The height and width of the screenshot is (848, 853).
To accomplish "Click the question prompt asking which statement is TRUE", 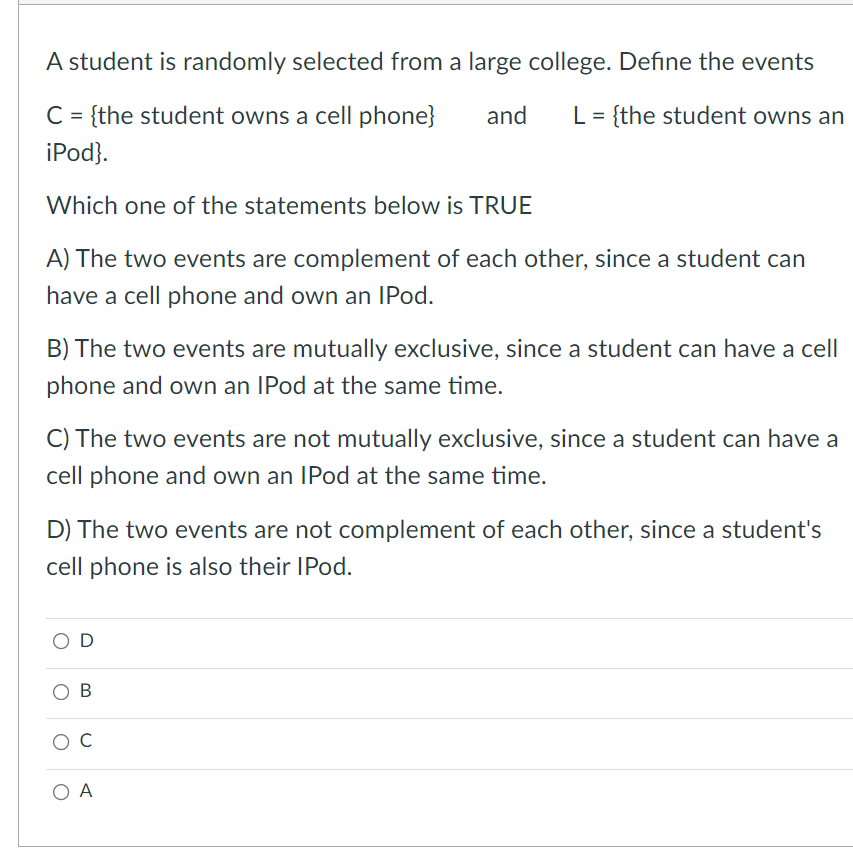I will click(288, 206).
